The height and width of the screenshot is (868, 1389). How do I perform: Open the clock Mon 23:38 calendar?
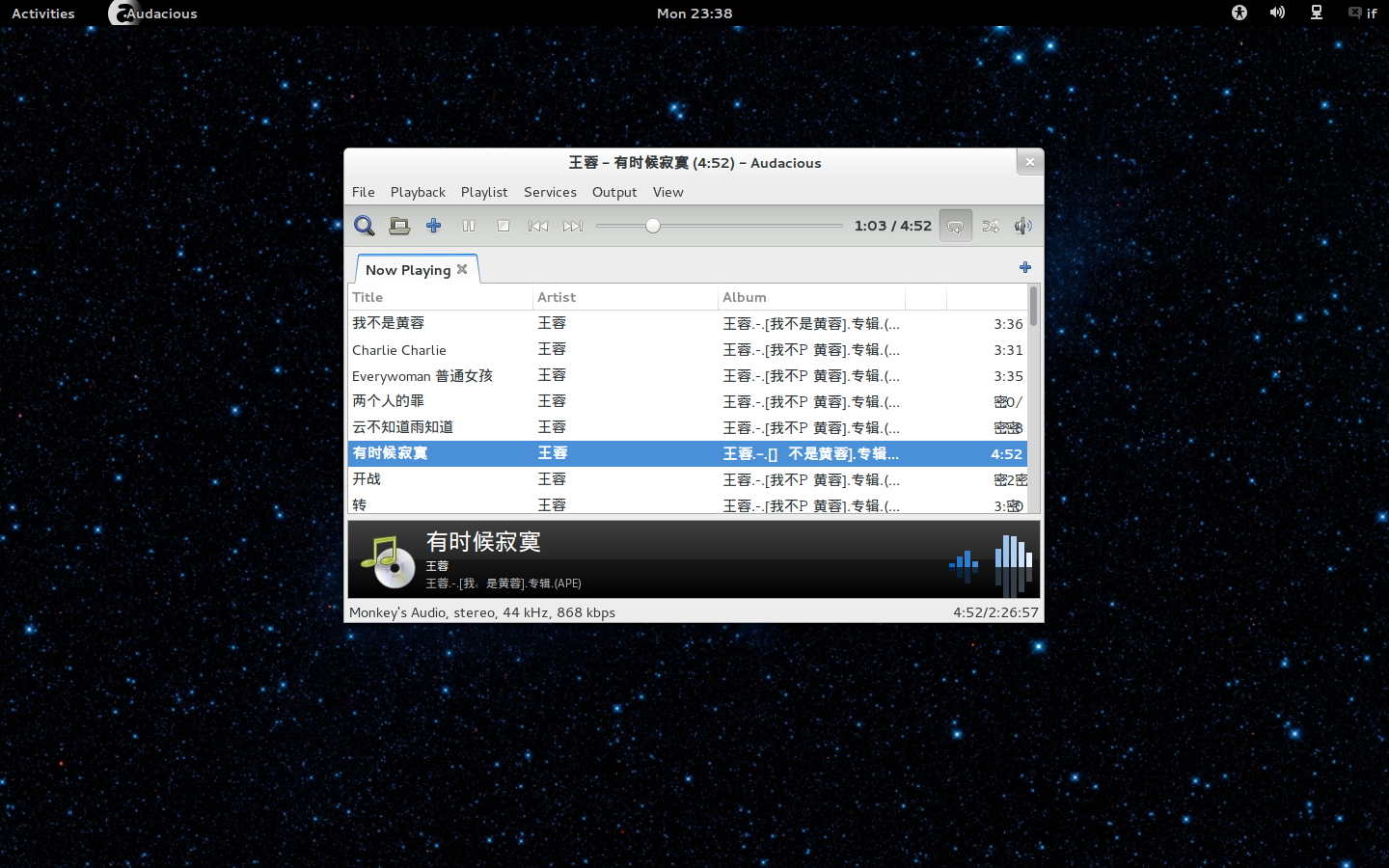pos(694,14)
